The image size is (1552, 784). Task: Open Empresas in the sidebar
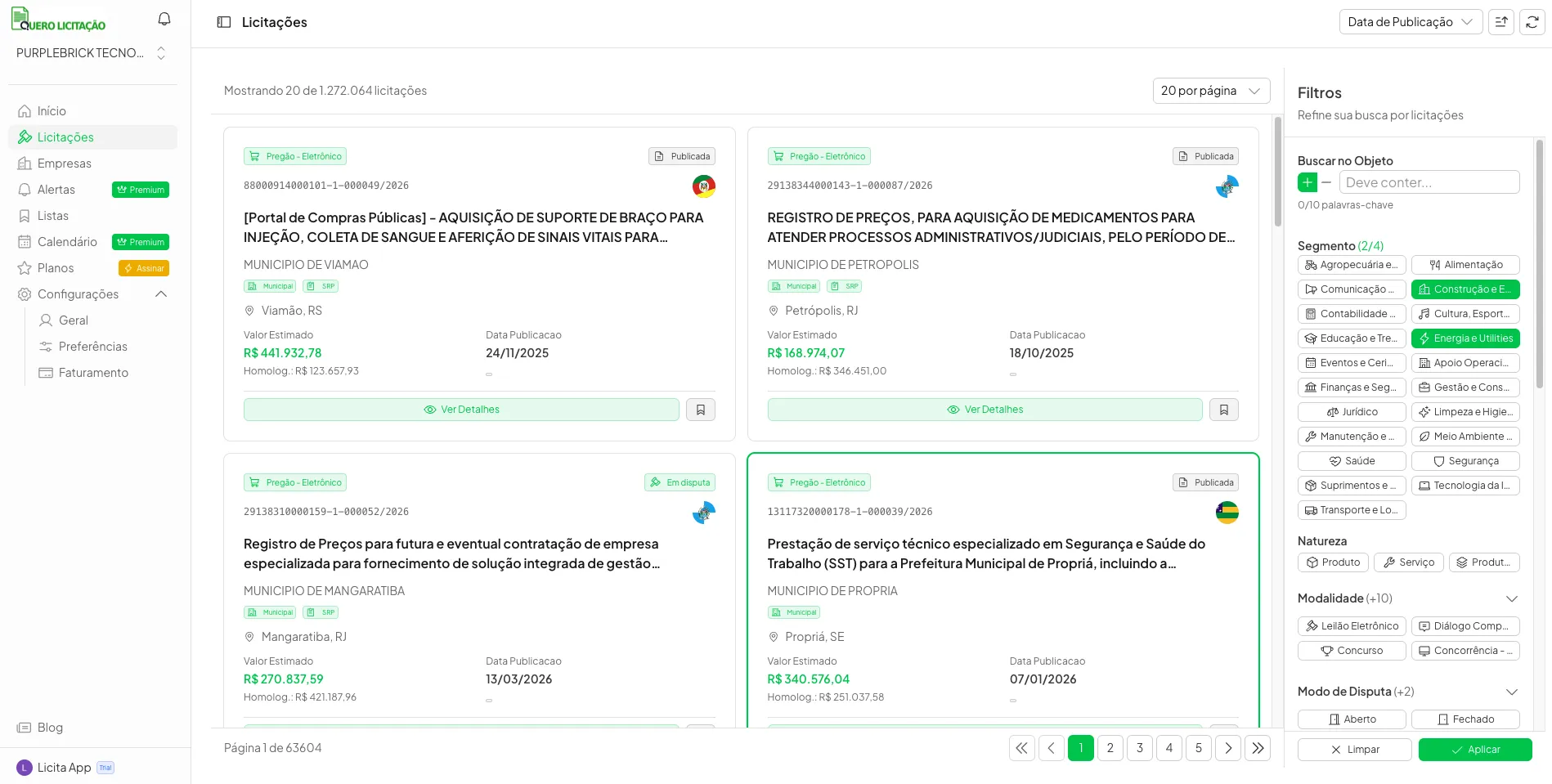65,164
